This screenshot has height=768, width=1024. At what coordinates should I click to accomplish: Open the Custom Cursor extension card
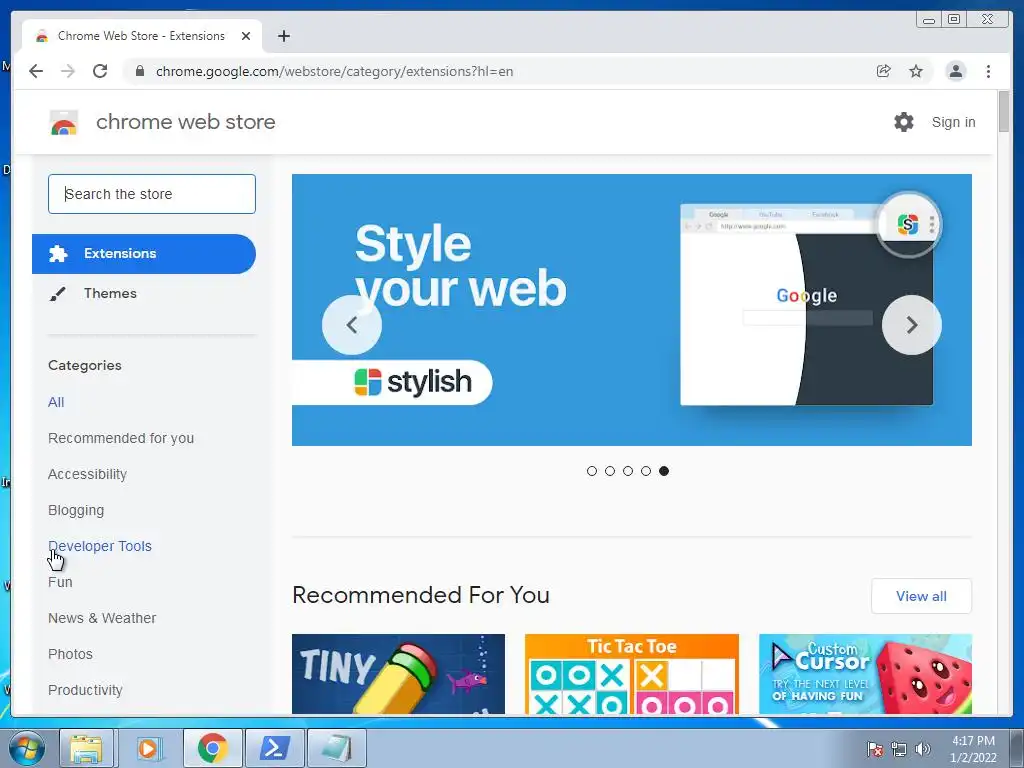(865, 674)
